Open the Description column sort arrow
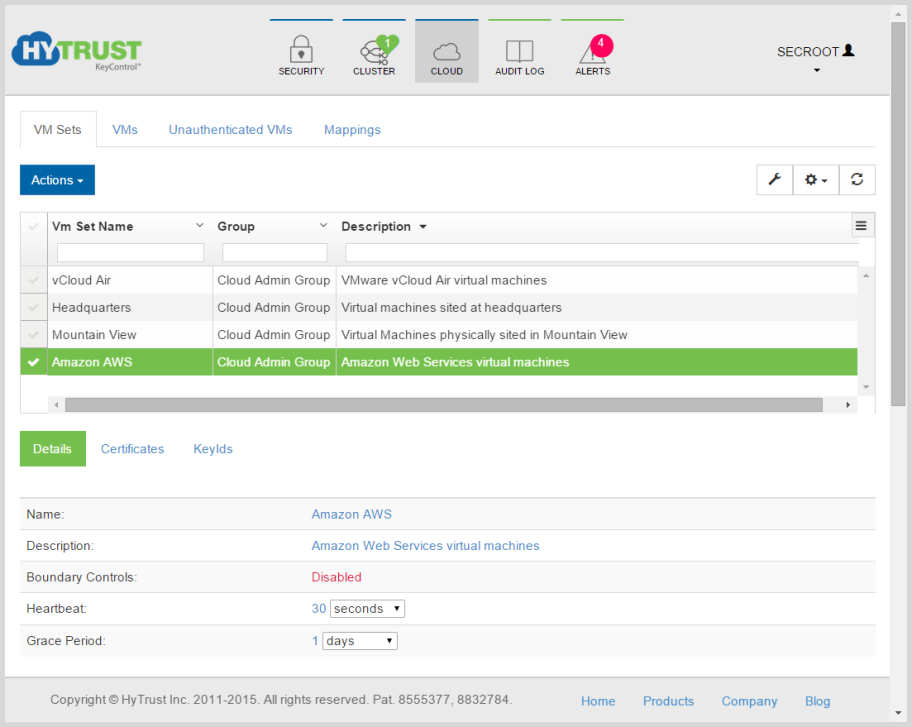Viewport: 912px width, 727px height. click(x=423, y=227)
